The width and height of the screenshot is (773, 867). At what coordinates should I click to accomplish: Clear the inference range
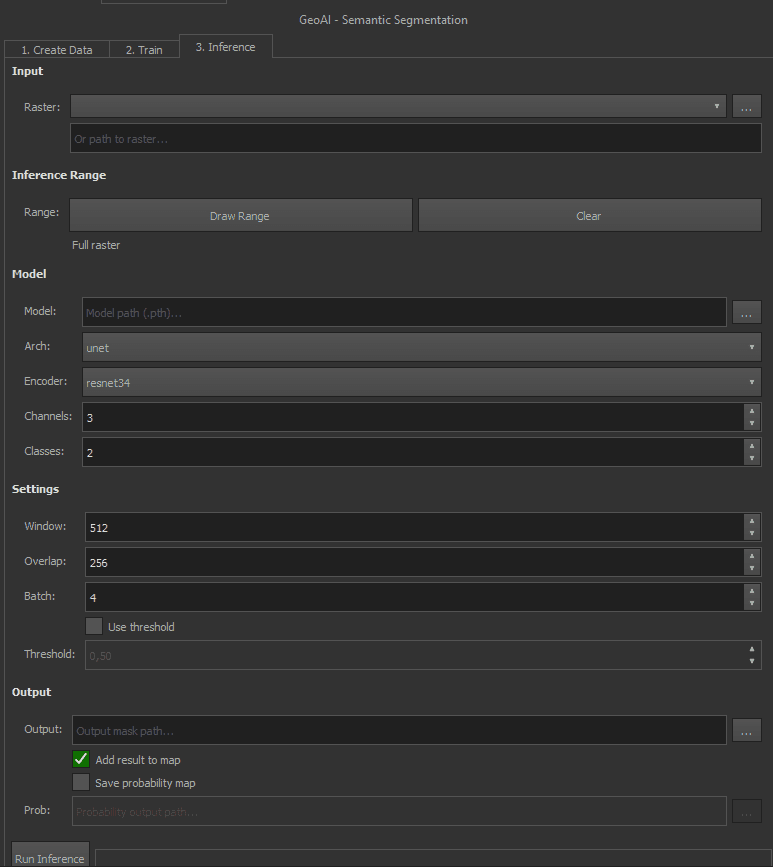point(589,216)
